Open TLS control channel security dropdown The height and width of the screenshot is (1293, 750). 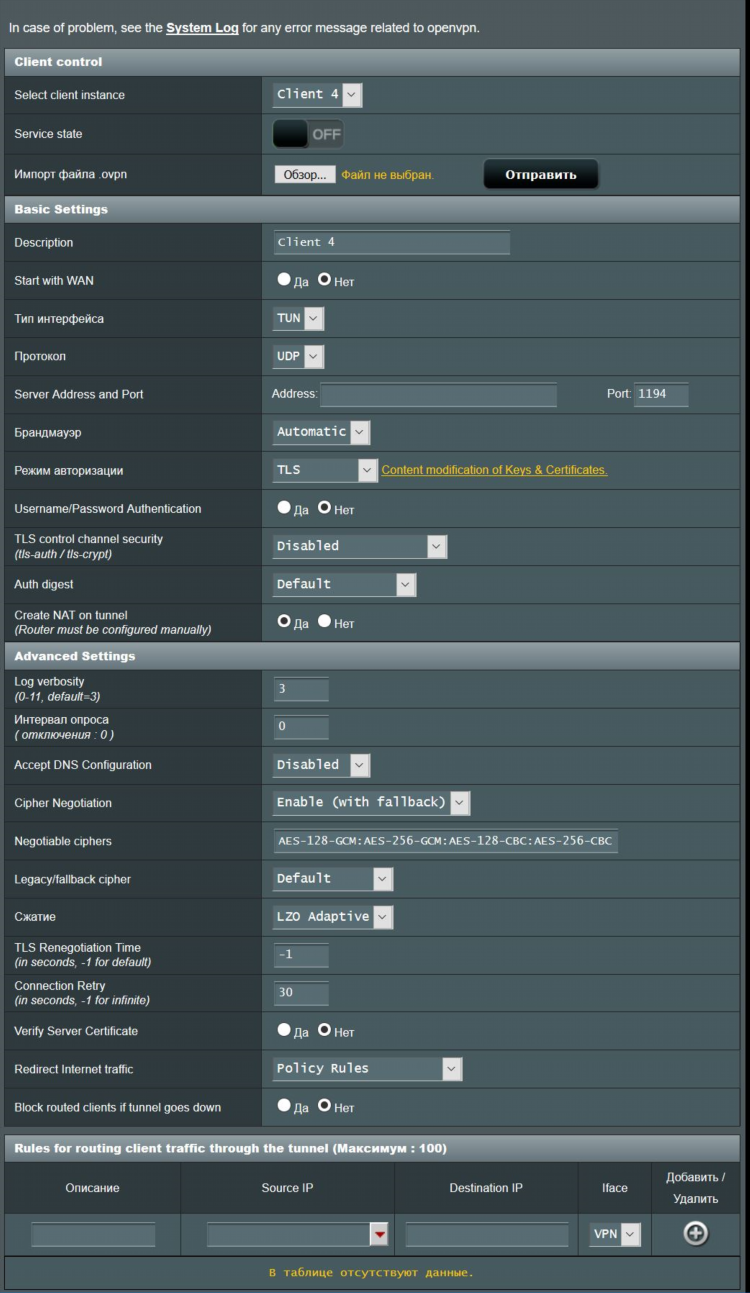[360, 546]
